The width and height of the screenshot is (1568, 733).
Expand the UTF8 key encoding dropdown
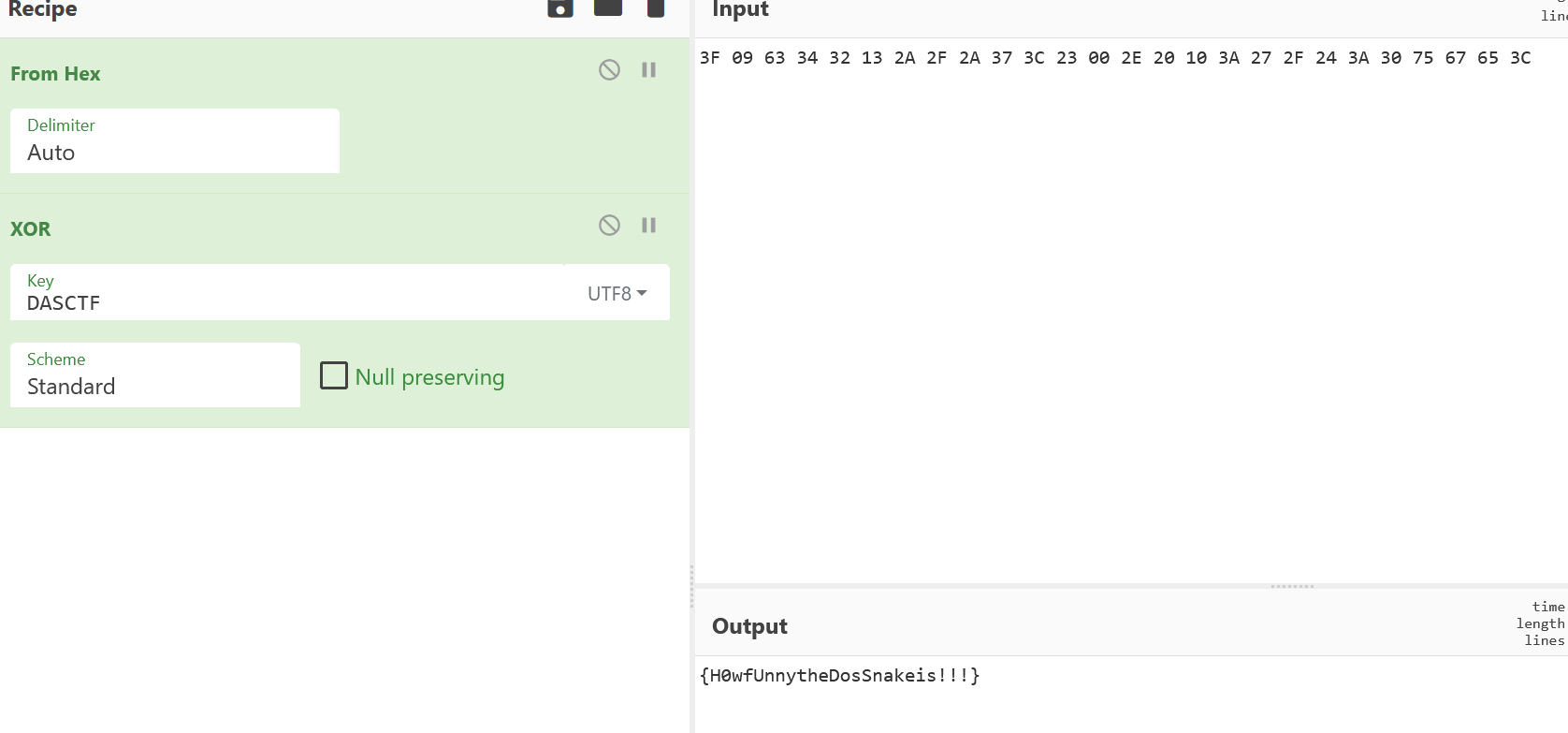tap(617, 294)
